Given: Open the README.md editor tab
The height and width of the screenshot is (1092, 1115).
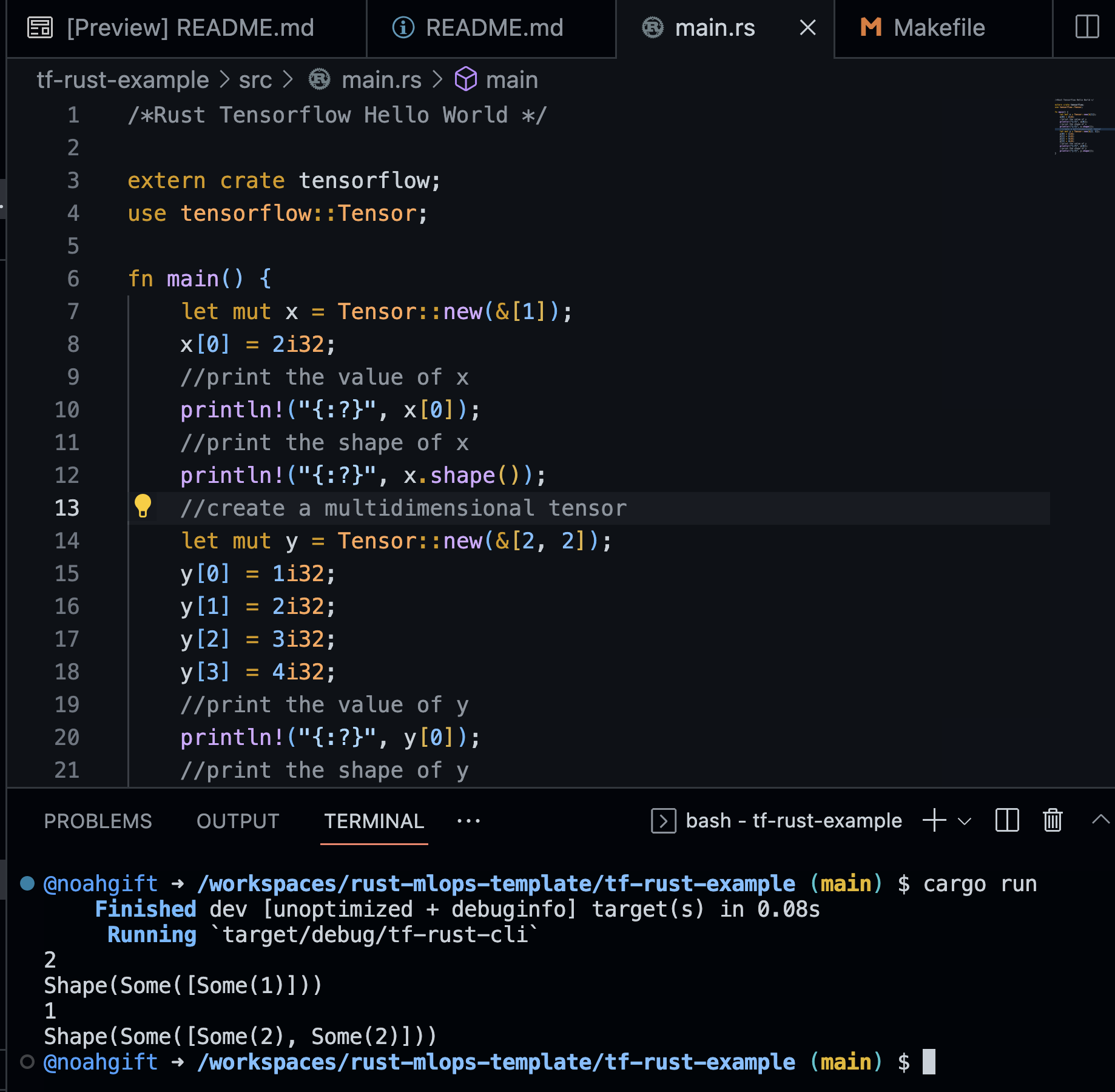Looking at the screenshot, I should point(491,28).
